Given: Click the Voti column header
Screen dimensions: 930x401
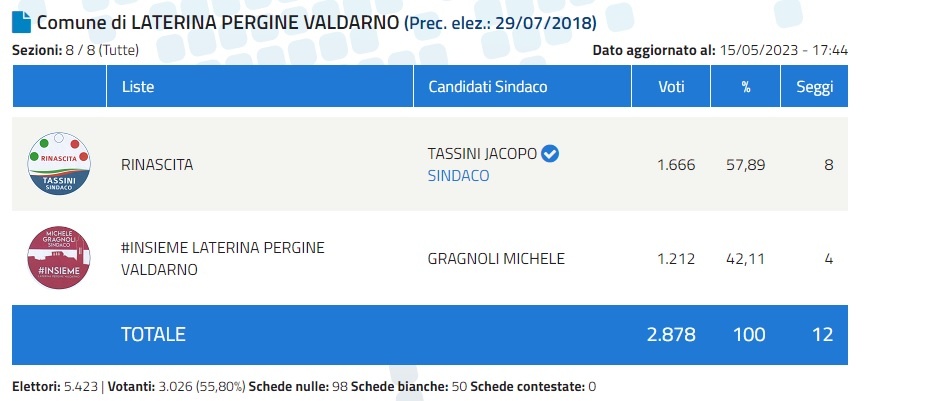Looking at the screenshot, I should (671, 87).
